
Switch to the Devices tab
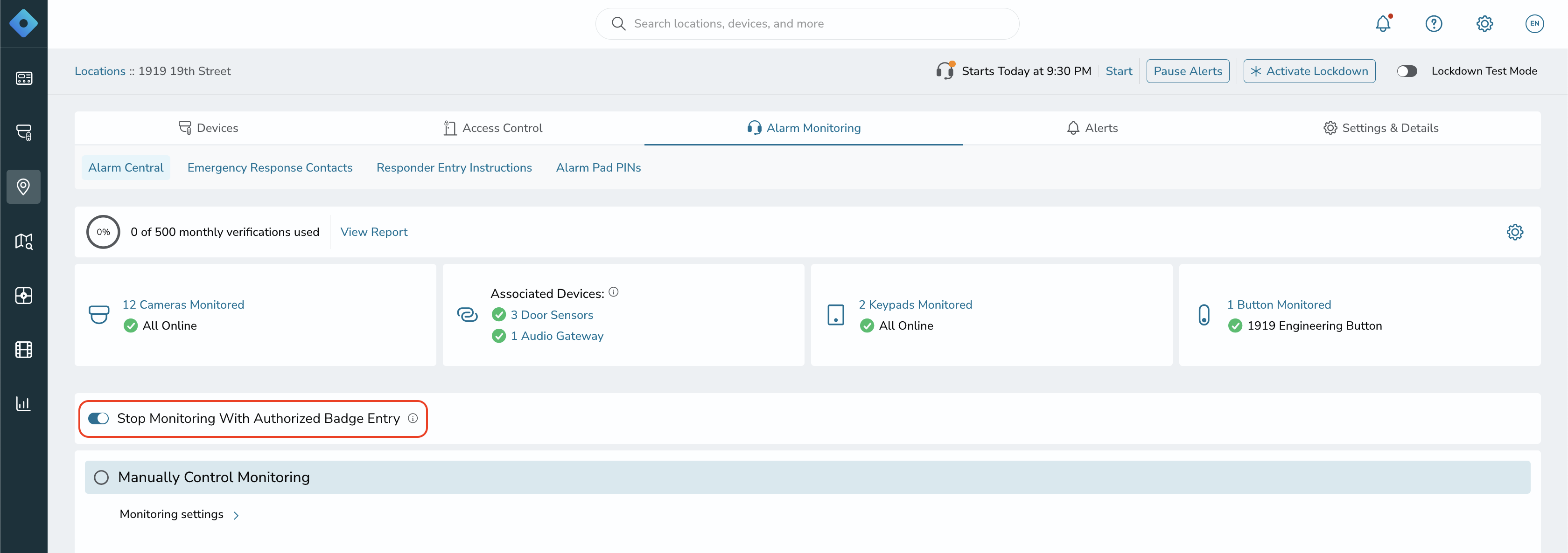pos(208,128)
